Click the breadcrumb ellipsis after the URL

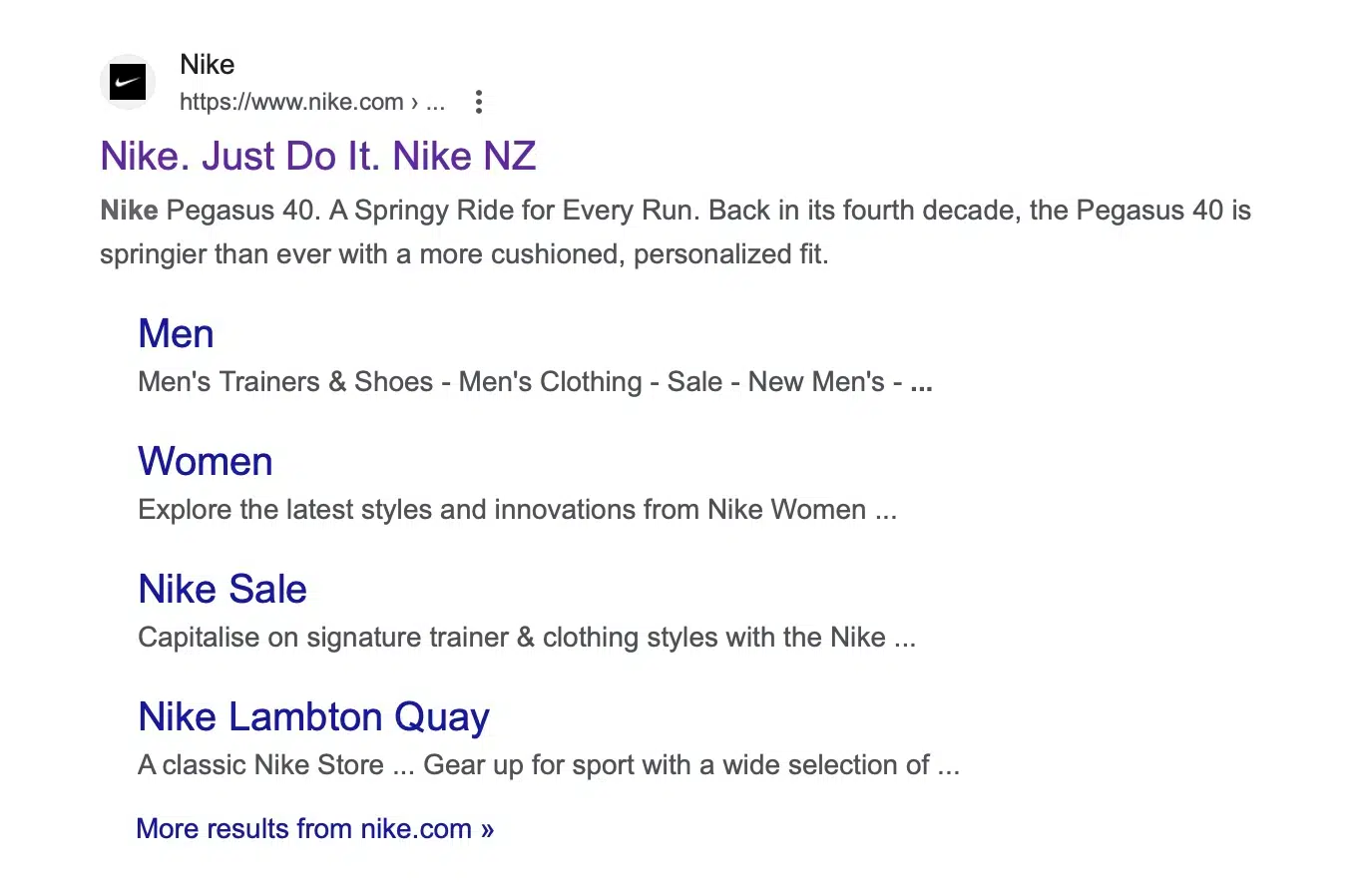435,102
